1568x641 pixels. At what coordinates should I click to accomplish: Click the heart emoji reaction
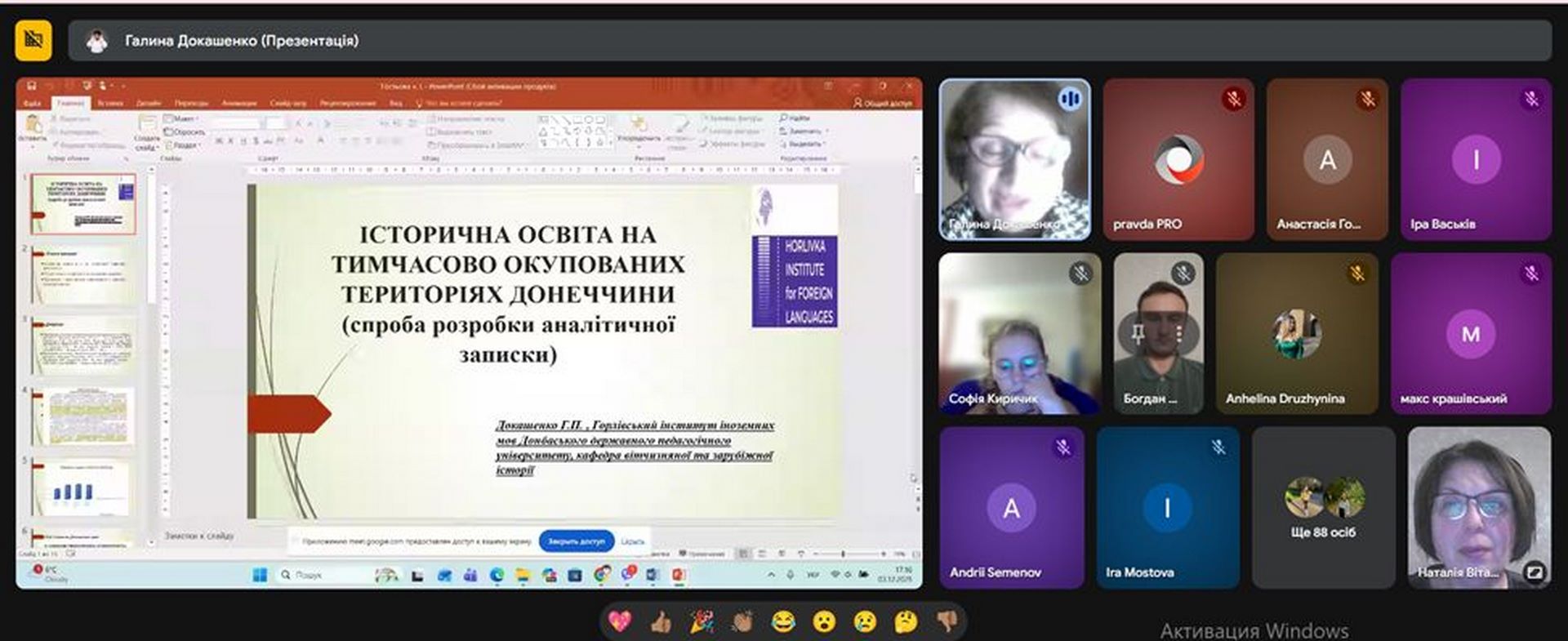620,622
